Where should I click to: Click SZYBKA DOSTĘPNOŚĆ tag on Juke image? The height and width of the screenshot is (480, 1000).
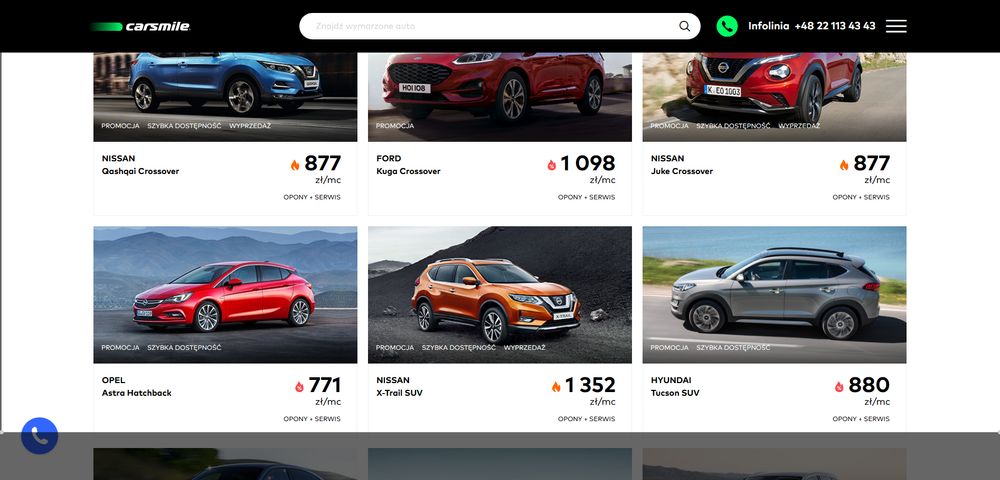coord(733,126)
